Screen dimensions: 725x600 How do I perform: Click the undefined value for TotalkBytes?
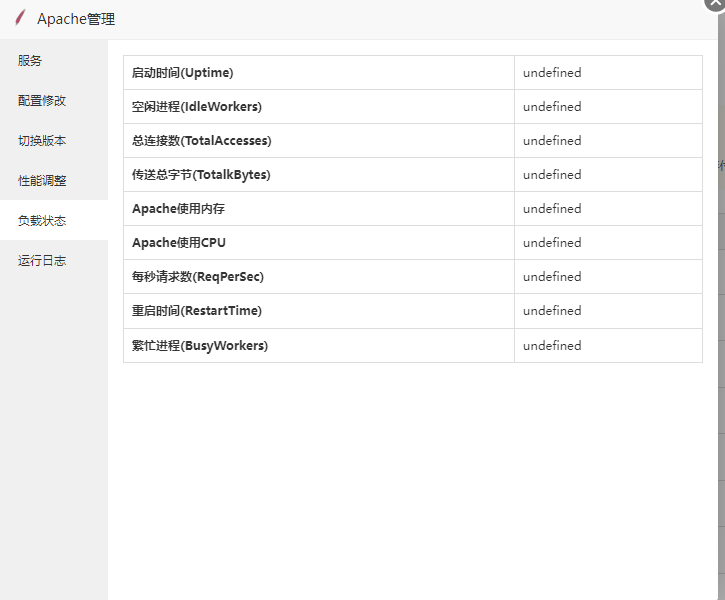point(552,175)
